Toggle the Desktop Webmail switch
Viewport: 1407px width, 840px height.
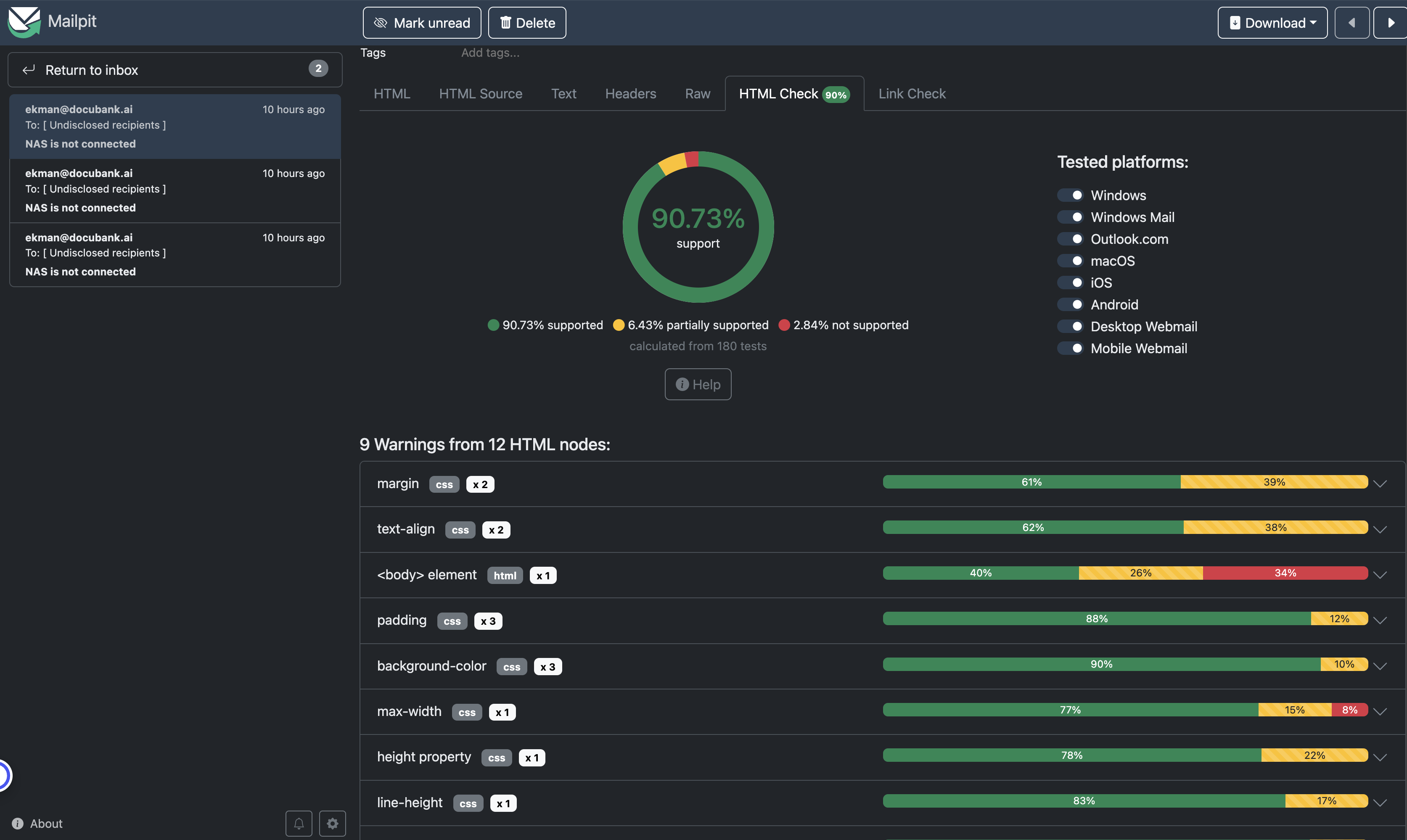[1070, 327]
